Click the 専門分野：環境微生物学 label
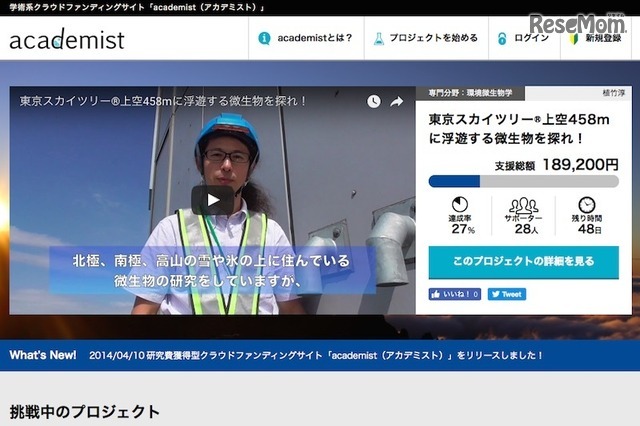The image size is (640, 426). pyautogui.click(x=470, y=93)
